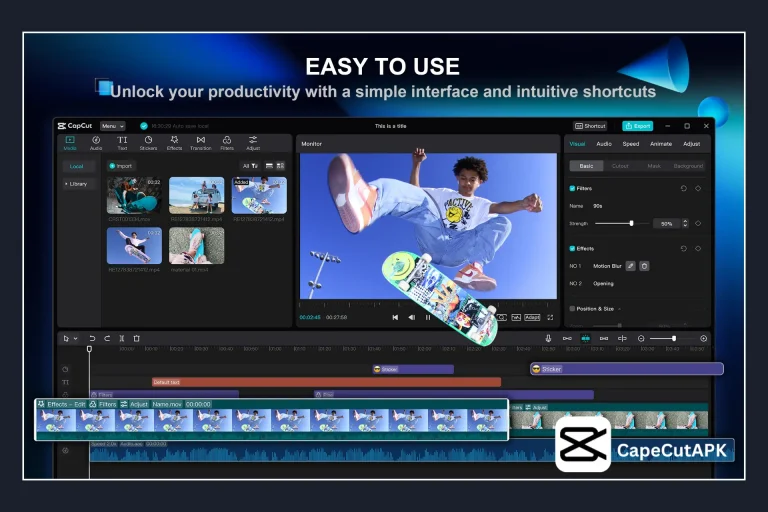
Task: Add keyframe diamond for Filters section
Action: pos(698,188)
